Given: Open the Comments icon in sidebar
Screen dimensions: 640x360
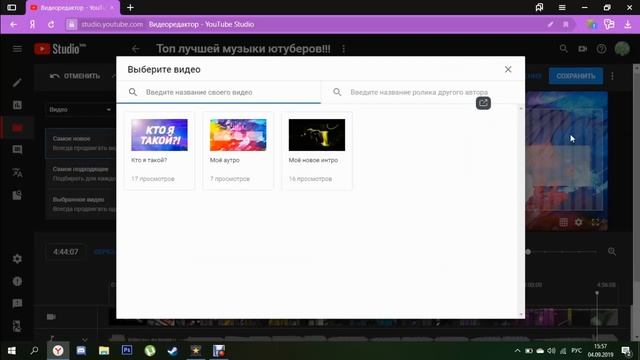Looking at the screenshot, I should pyautogui.click(x=17, y=150).
